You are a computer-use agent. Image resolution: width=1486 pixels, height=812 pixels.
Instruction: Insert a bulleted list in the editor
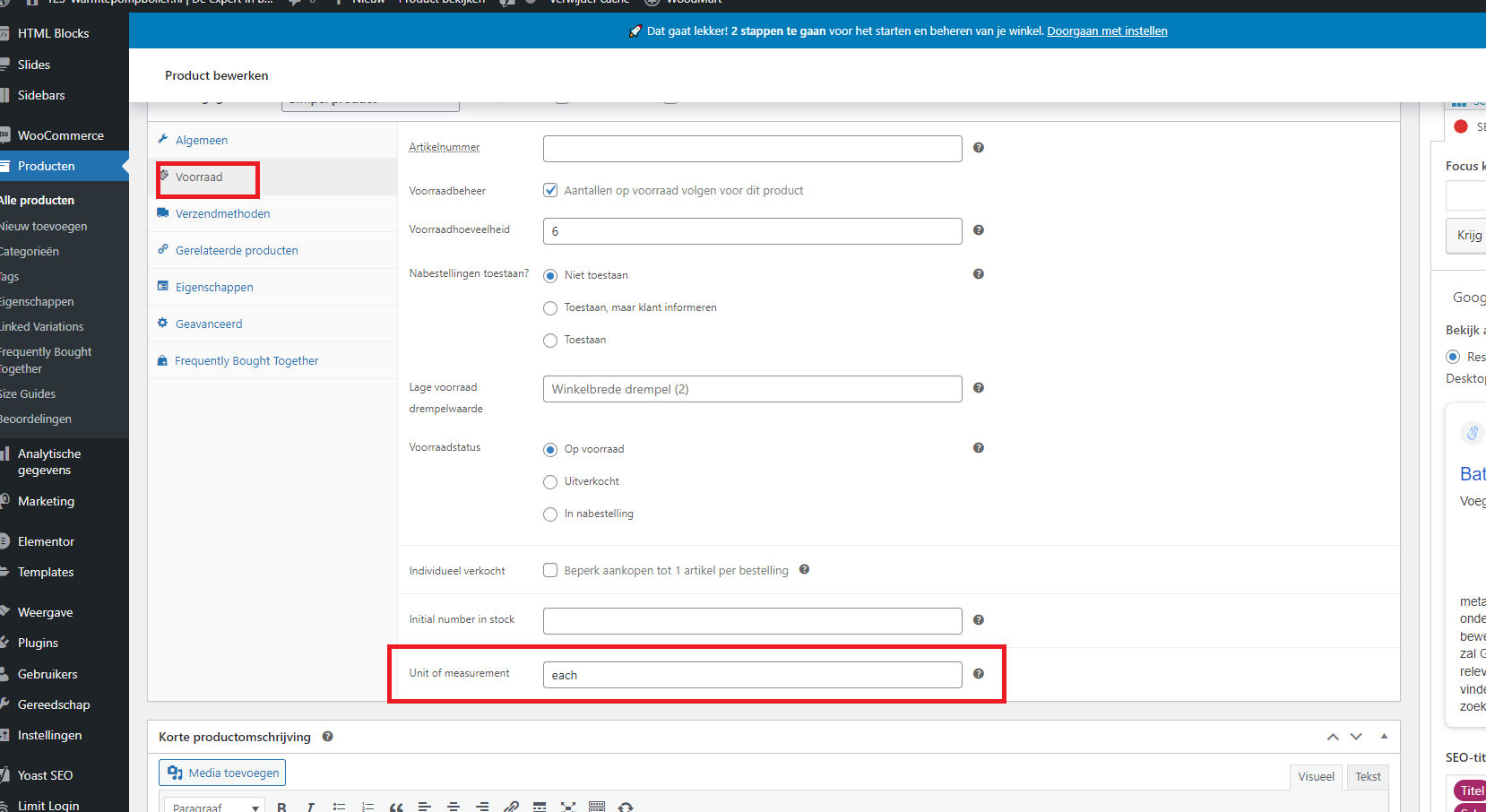click(x=339, y=807)
